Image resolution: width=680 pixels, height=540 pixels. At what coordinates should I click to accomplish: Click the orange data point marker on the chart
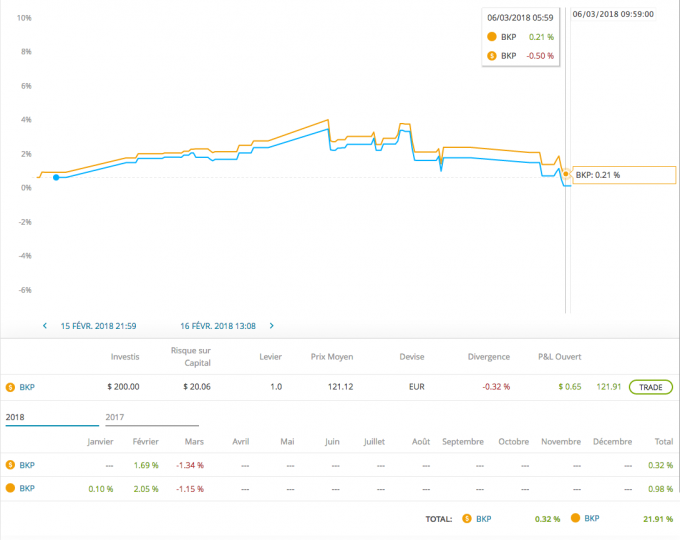(x=566, y=174)
